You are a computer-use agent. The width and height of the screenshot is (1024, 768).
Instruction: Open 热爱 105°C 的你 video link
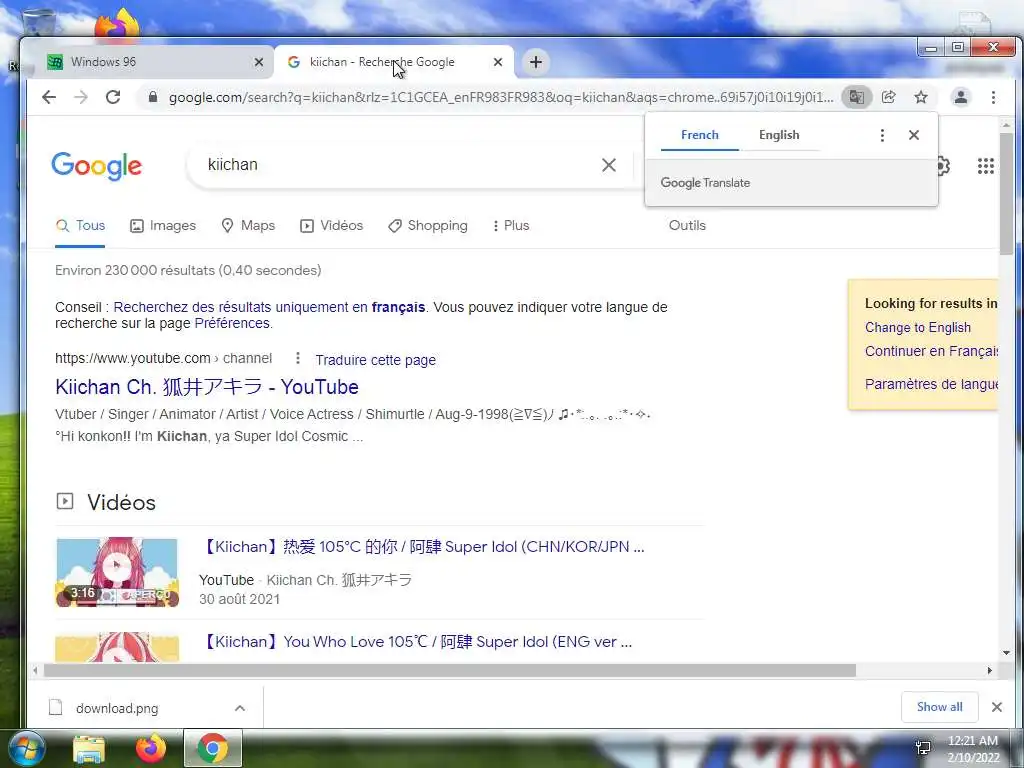423,547
